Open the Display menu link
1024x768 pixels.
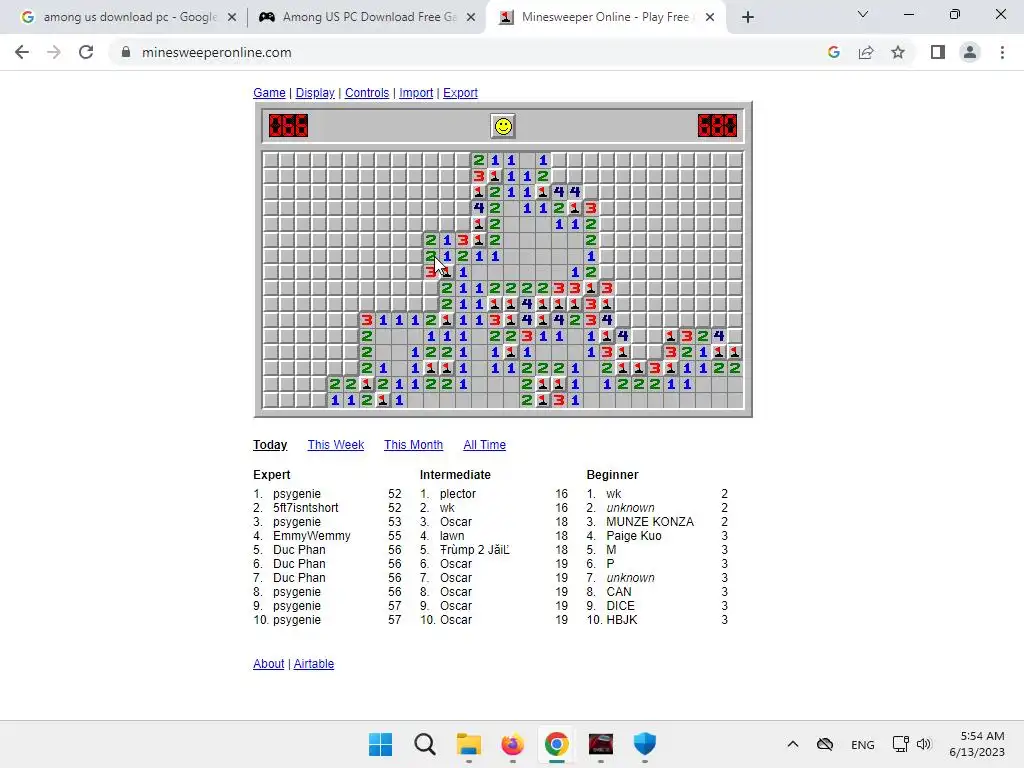tap(315, 93)
